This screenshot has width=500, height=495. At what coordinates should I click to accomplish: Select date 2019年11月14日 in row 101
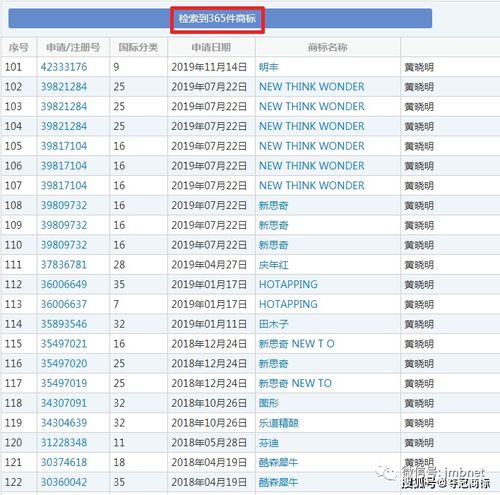coord(209,67)
